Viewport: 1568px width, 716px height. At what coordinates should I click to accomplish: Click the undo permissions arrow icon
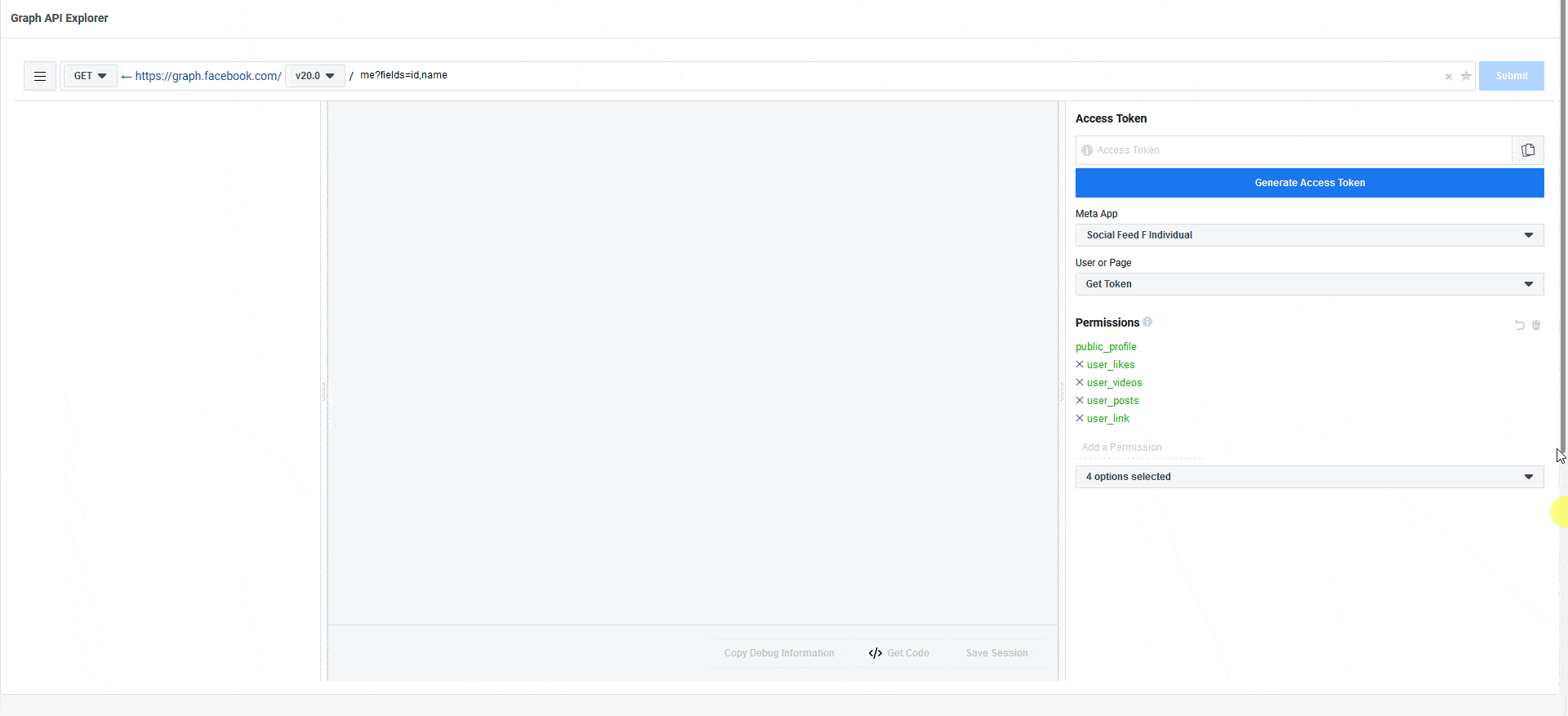pos(1520,325)
